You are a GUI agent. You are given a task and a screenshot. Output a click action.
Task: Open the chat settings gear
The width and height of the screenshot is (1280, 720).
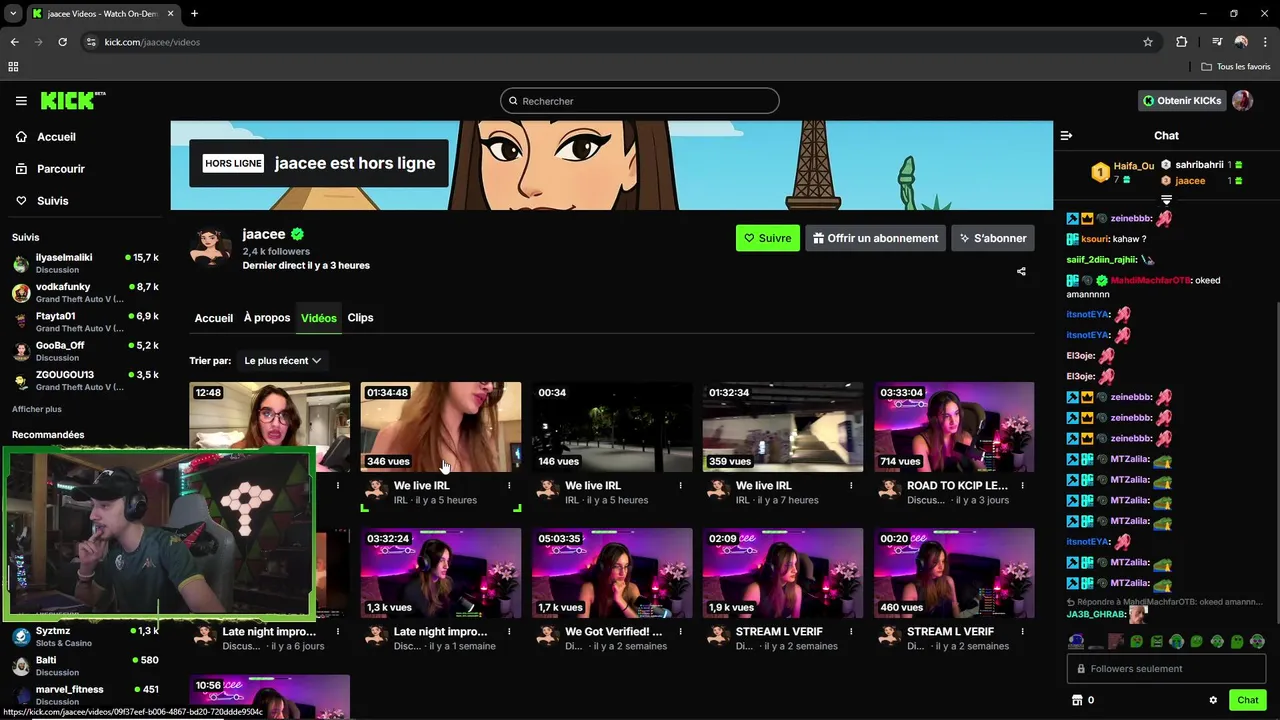point(1213,700)
